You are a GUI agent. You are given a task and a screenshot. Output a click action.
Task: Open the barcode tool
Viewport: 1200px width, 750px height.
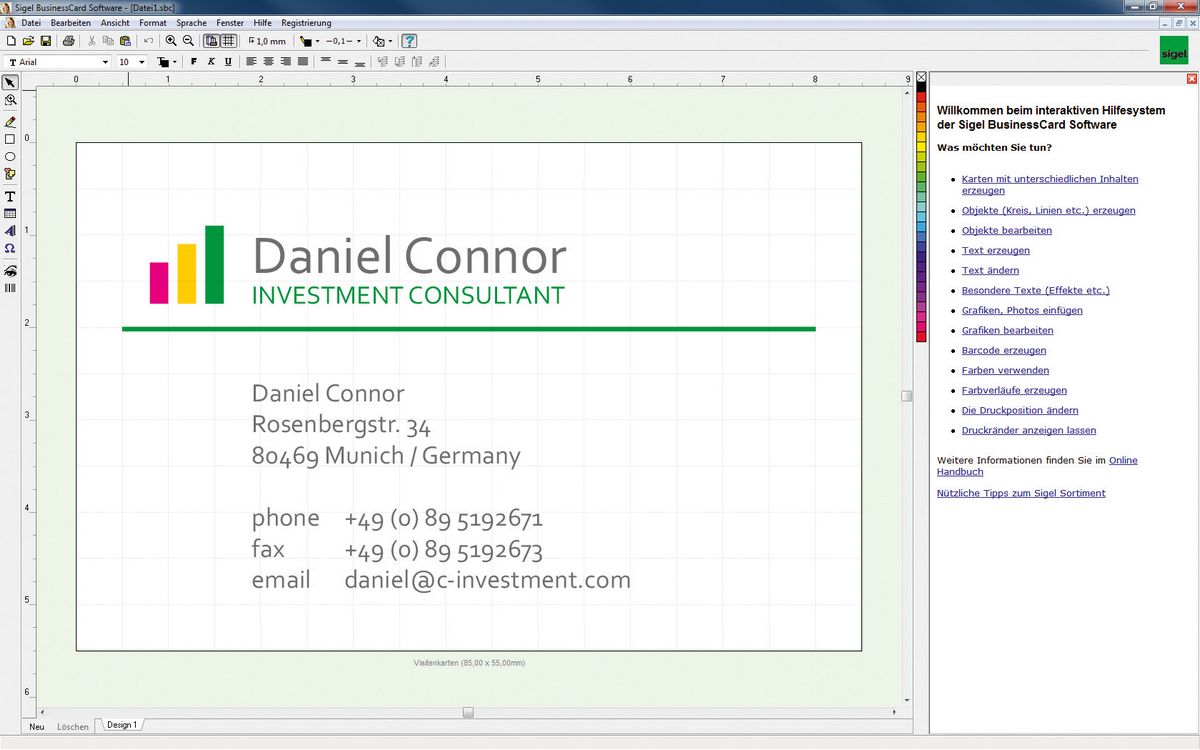pyautogui.click(x=10, y=289)
